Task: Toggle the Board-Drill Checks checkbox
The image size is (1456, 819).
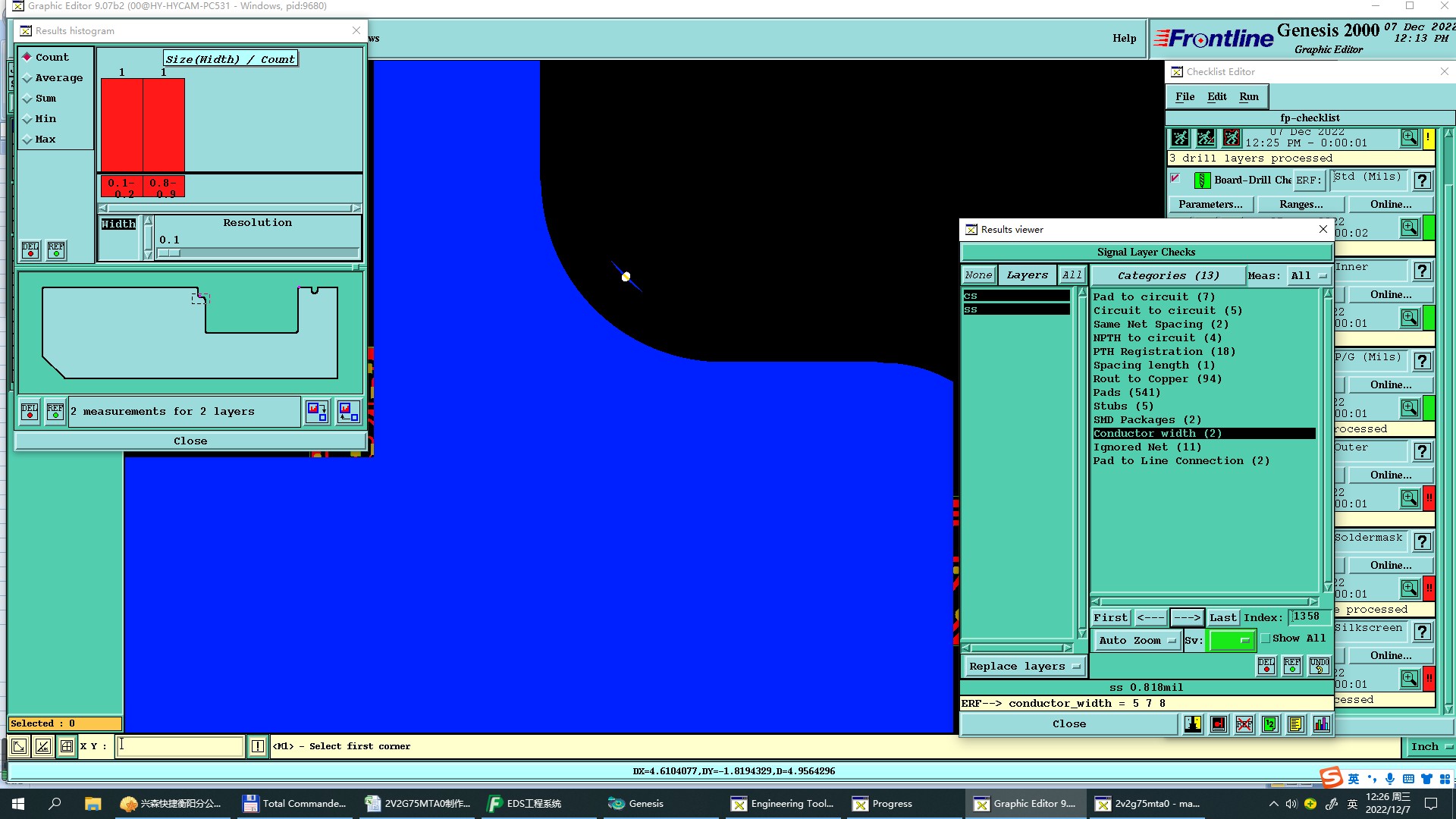Action: pyautogui.click(x=1175, y=179)
